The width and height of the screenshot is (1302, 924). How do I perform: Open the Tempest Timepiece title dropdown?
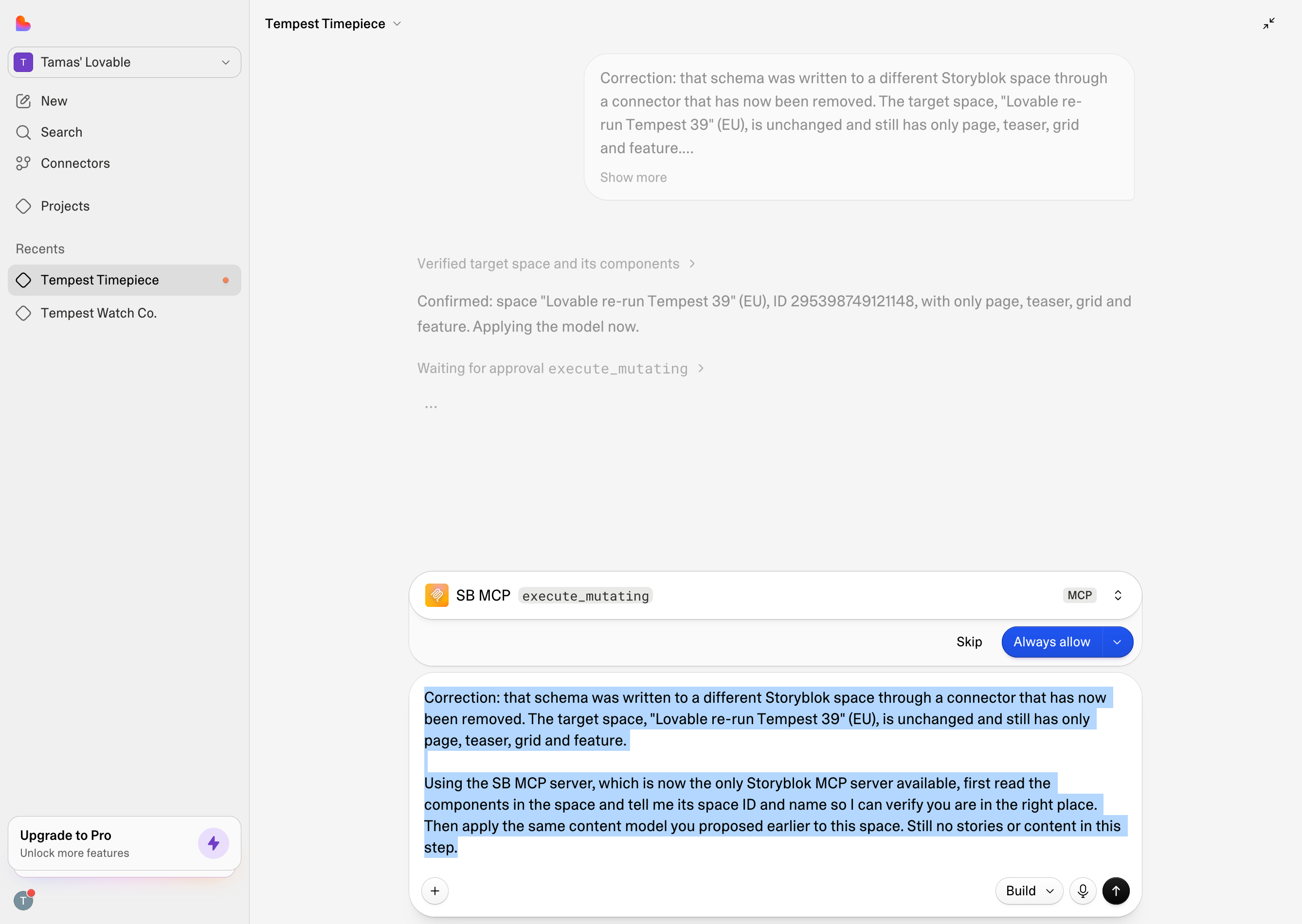tap(334, 23)
